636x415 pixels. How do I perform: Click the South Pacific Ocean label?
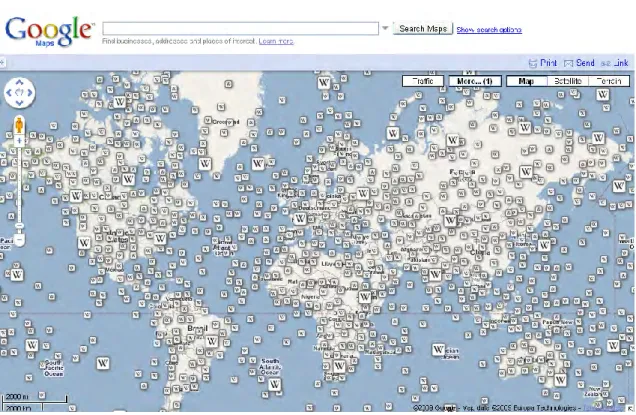coord(54,368)
